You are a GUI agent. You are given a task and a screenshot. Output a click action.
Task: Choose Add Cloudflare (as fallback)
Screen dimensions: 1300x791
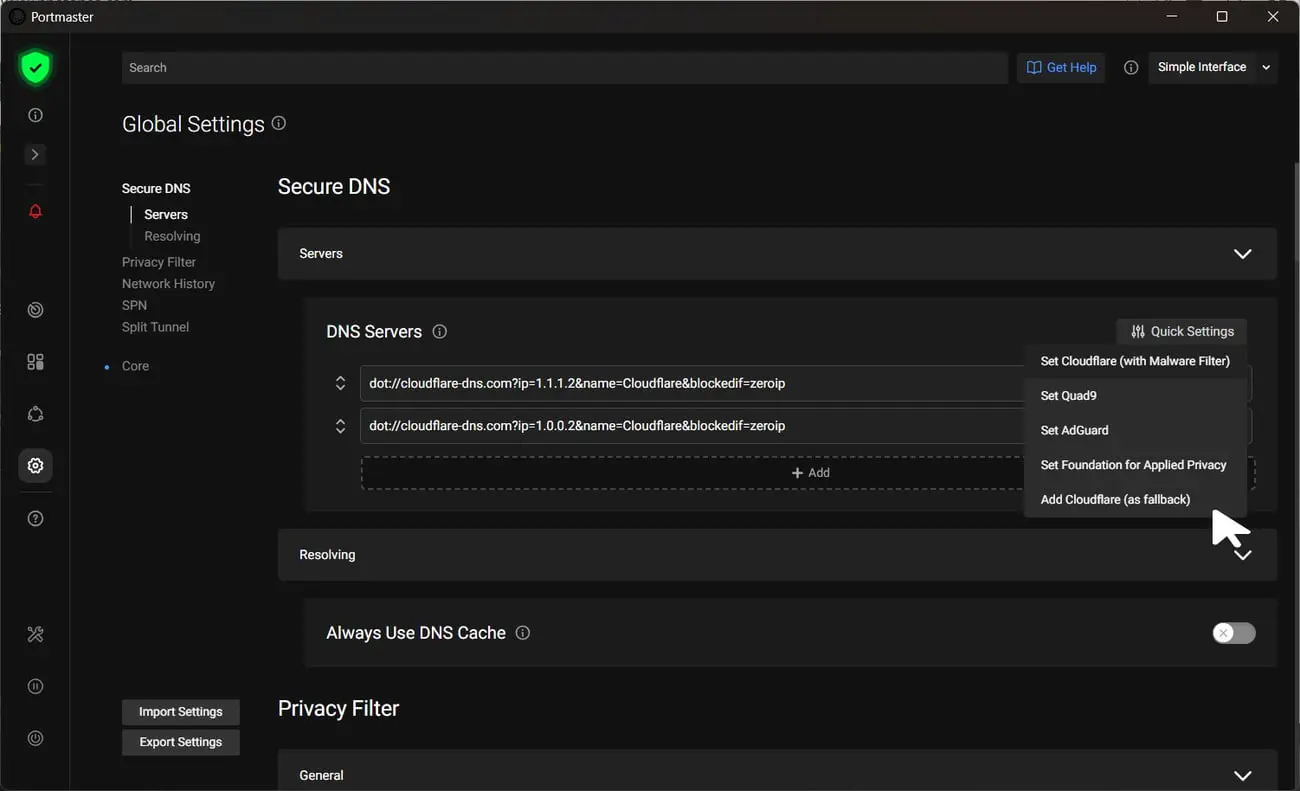[1135, 499]
